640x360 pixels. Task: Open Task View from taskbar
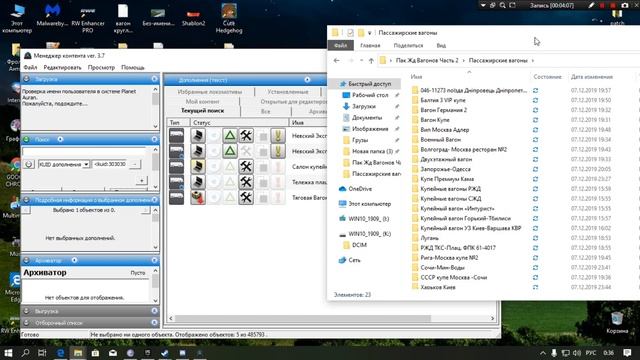click(42, 353)
